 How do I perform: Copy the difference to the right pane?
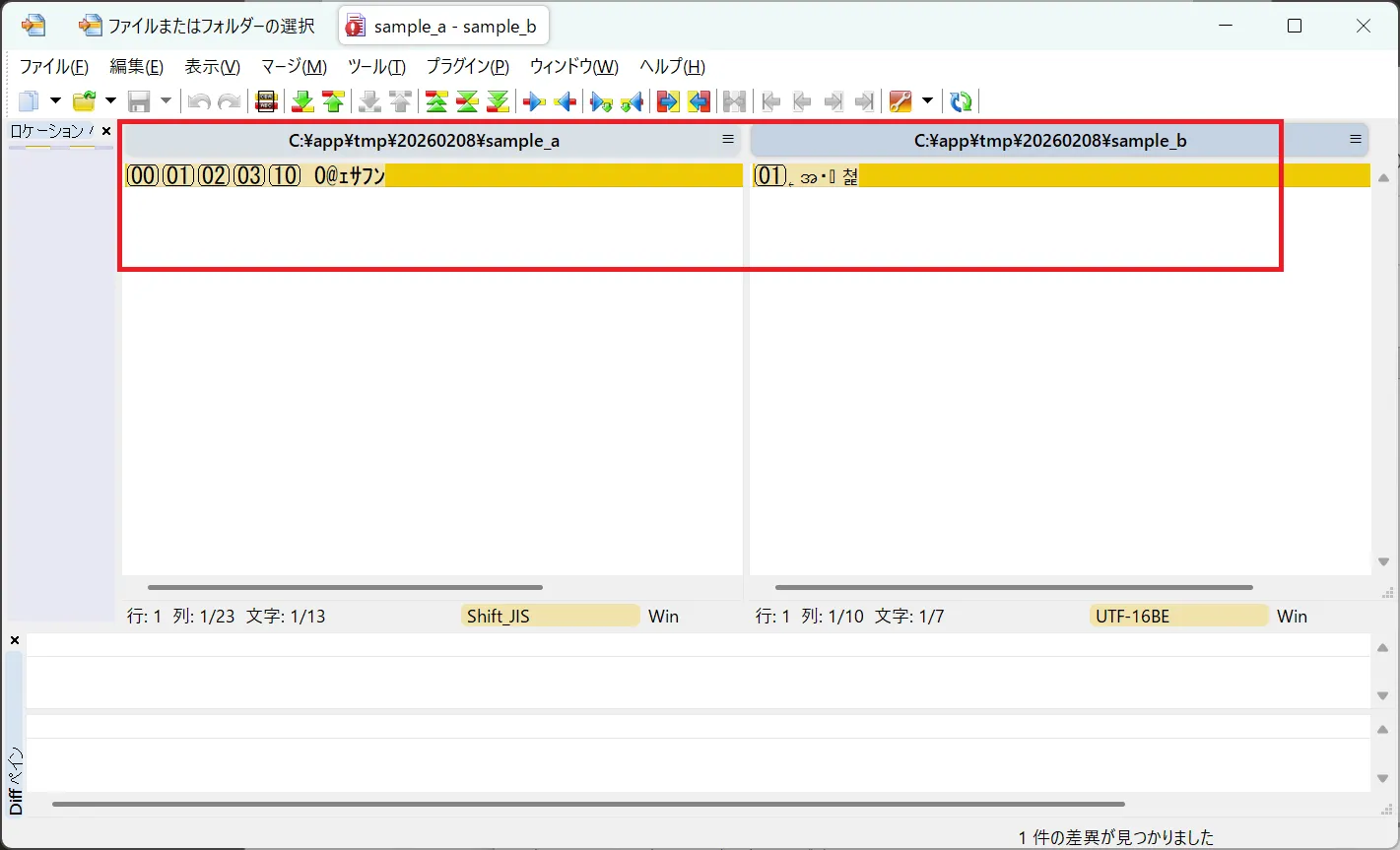click(x=534, y=101)
